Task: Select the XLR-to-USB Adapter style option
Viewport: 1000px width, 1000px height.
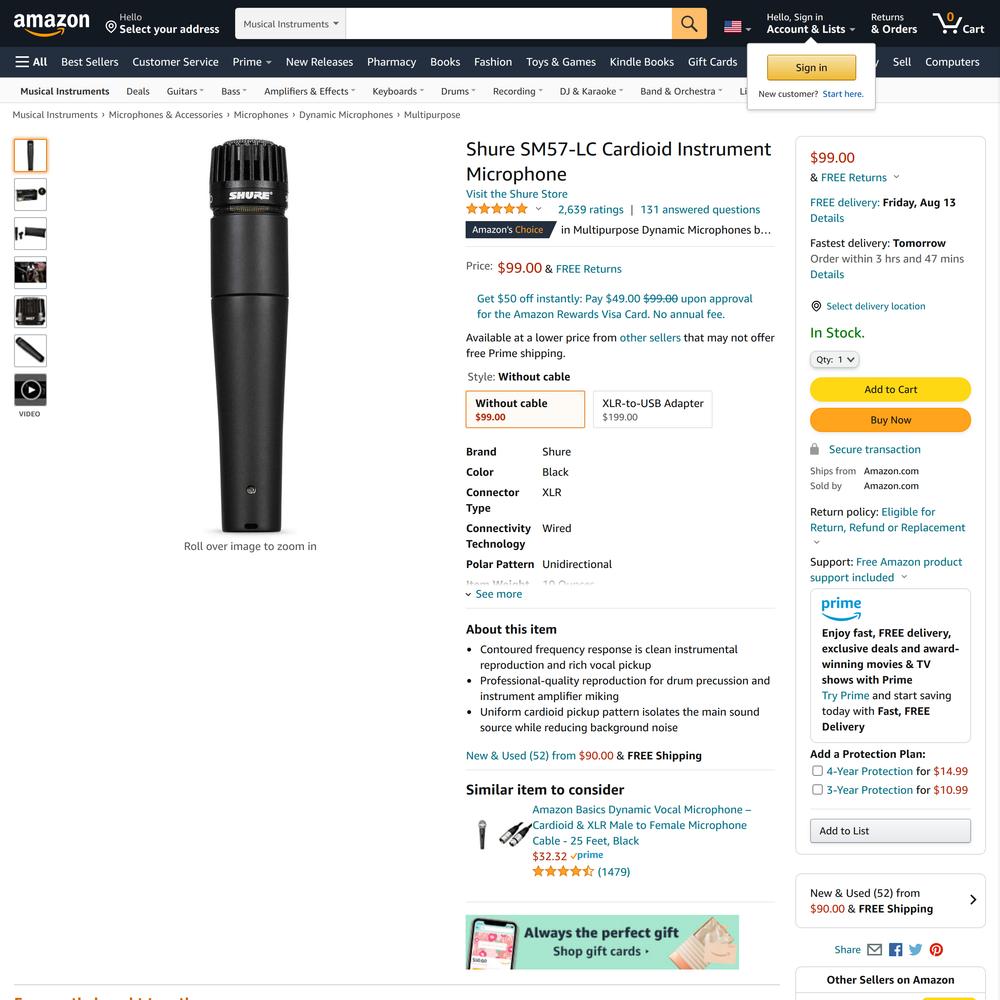Action: point(652,409)
